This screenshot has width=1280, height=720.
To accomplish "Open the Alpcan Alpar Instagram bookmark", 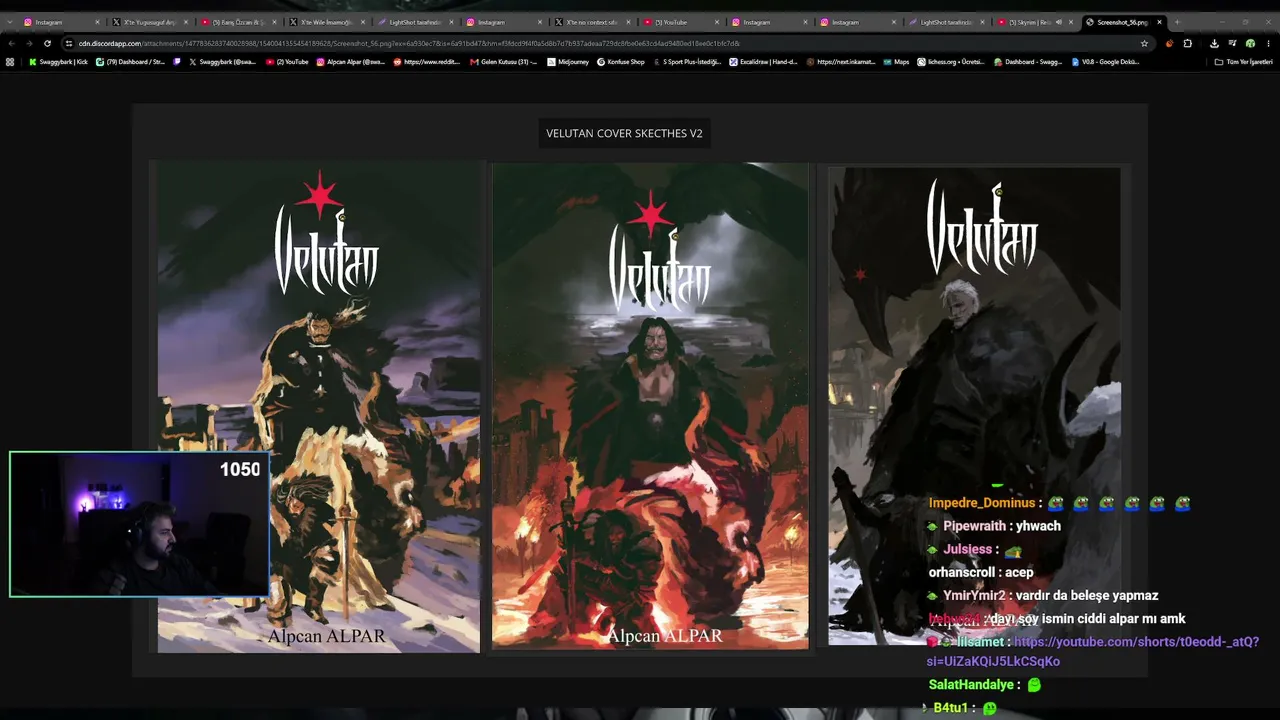I will pos(351,62).
